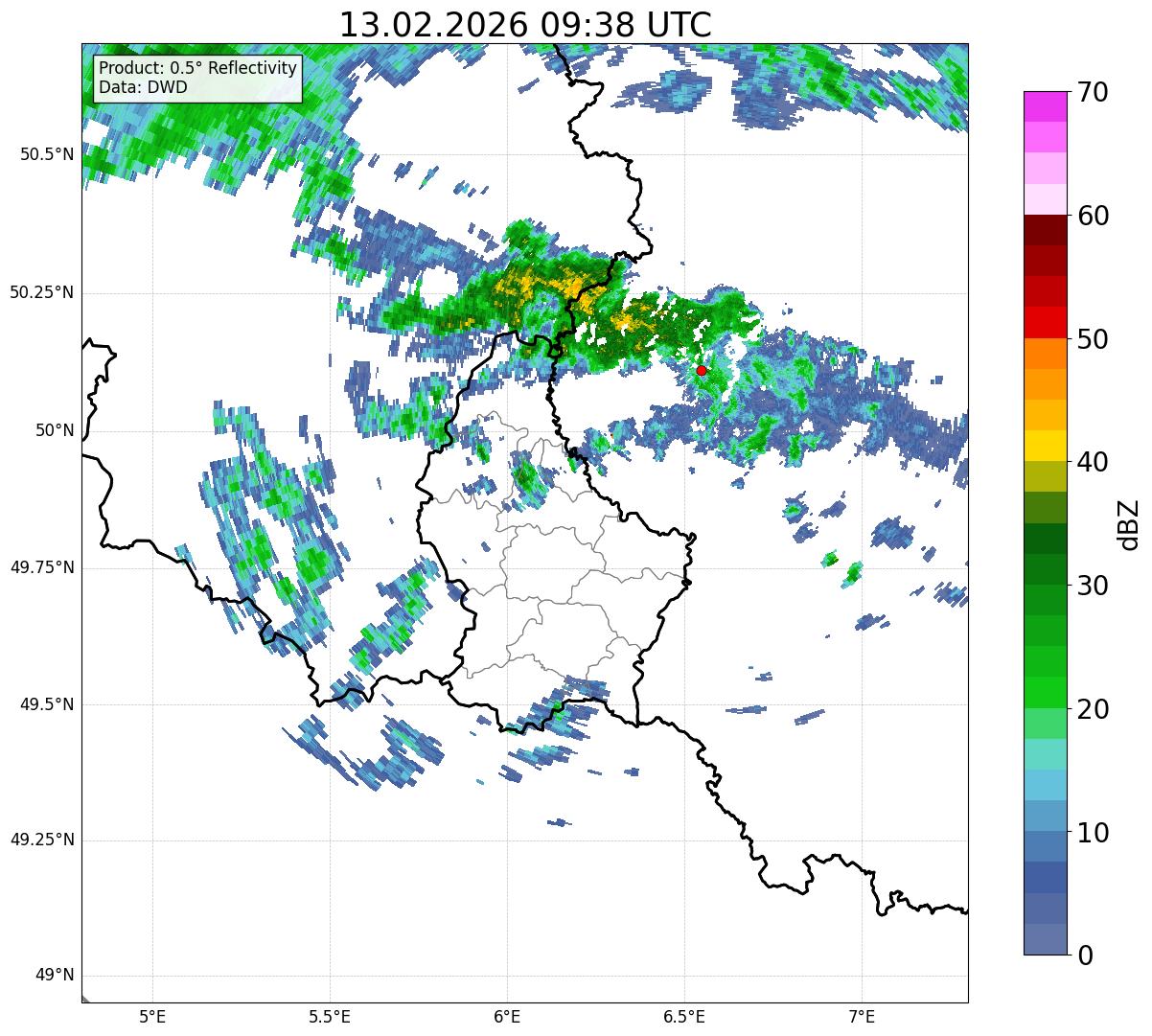This screenshot has width=1152, height=1036.
Task: Click the dark maroon swatch just below 60 dBZ
Action: [x=1045, y=230]
